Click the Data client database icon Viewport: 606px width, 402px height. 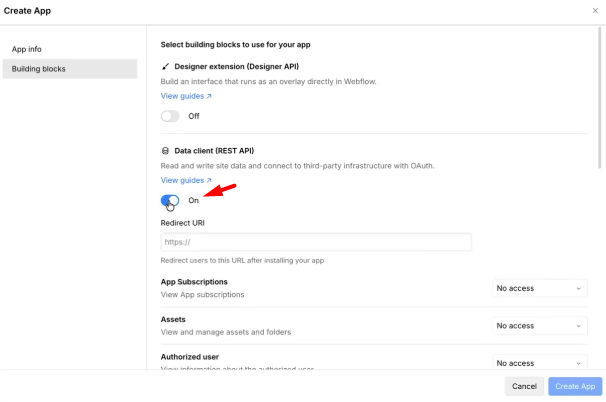pyautogui.click(x=165, y=151)
